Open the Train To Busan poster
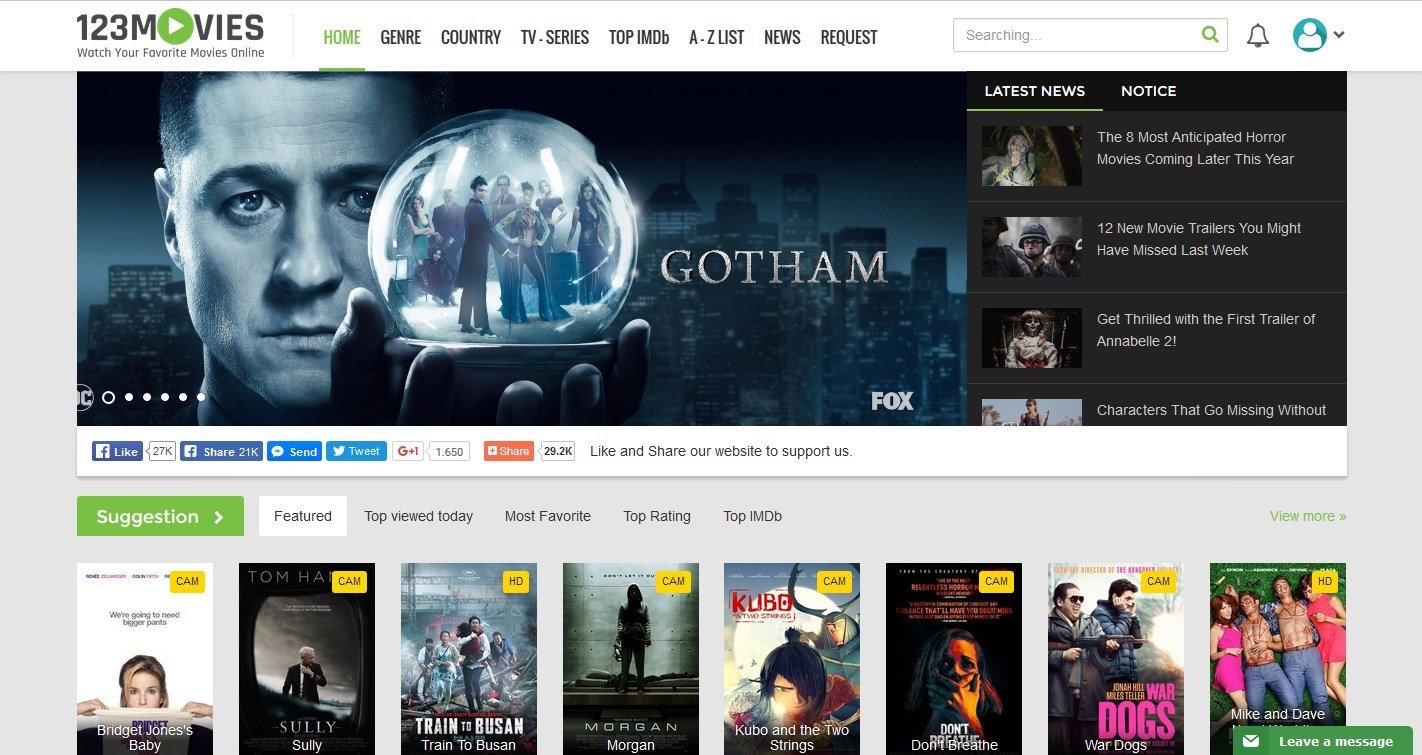The height and width of the screenshot is (755, 1422). (x=469, y=659)
